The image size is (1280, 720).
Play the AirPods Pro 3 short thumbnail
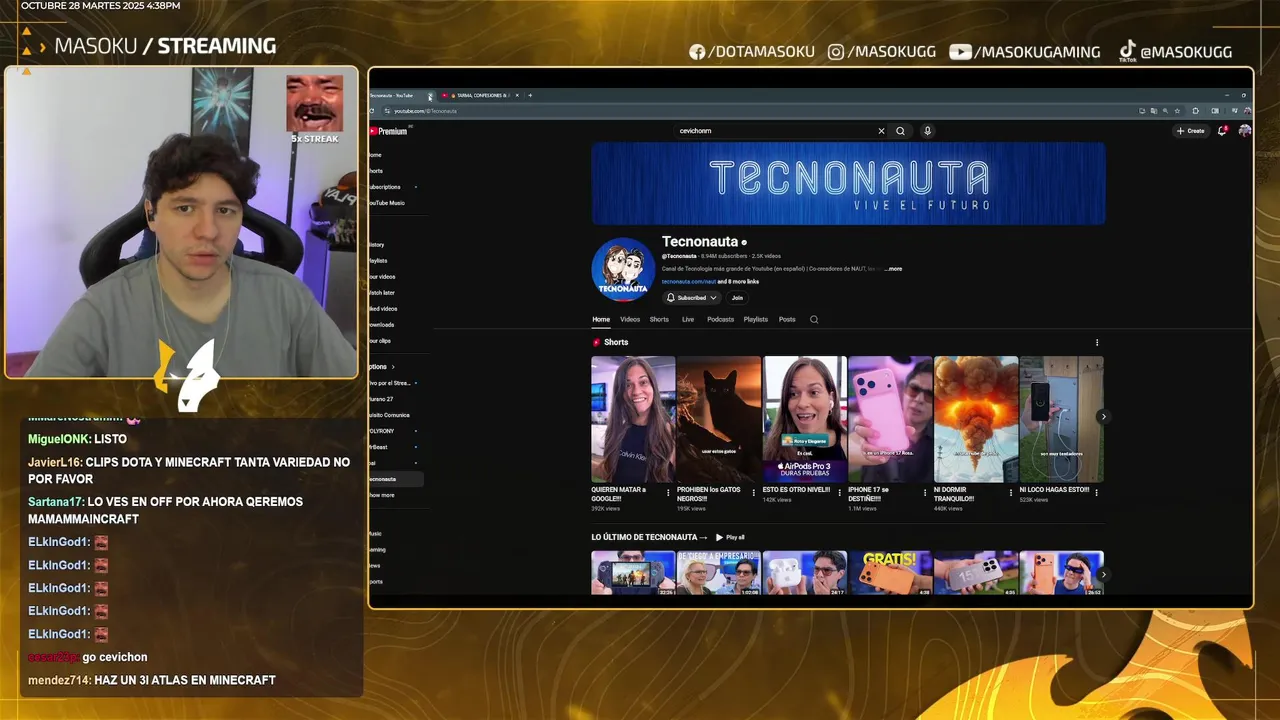805,420
